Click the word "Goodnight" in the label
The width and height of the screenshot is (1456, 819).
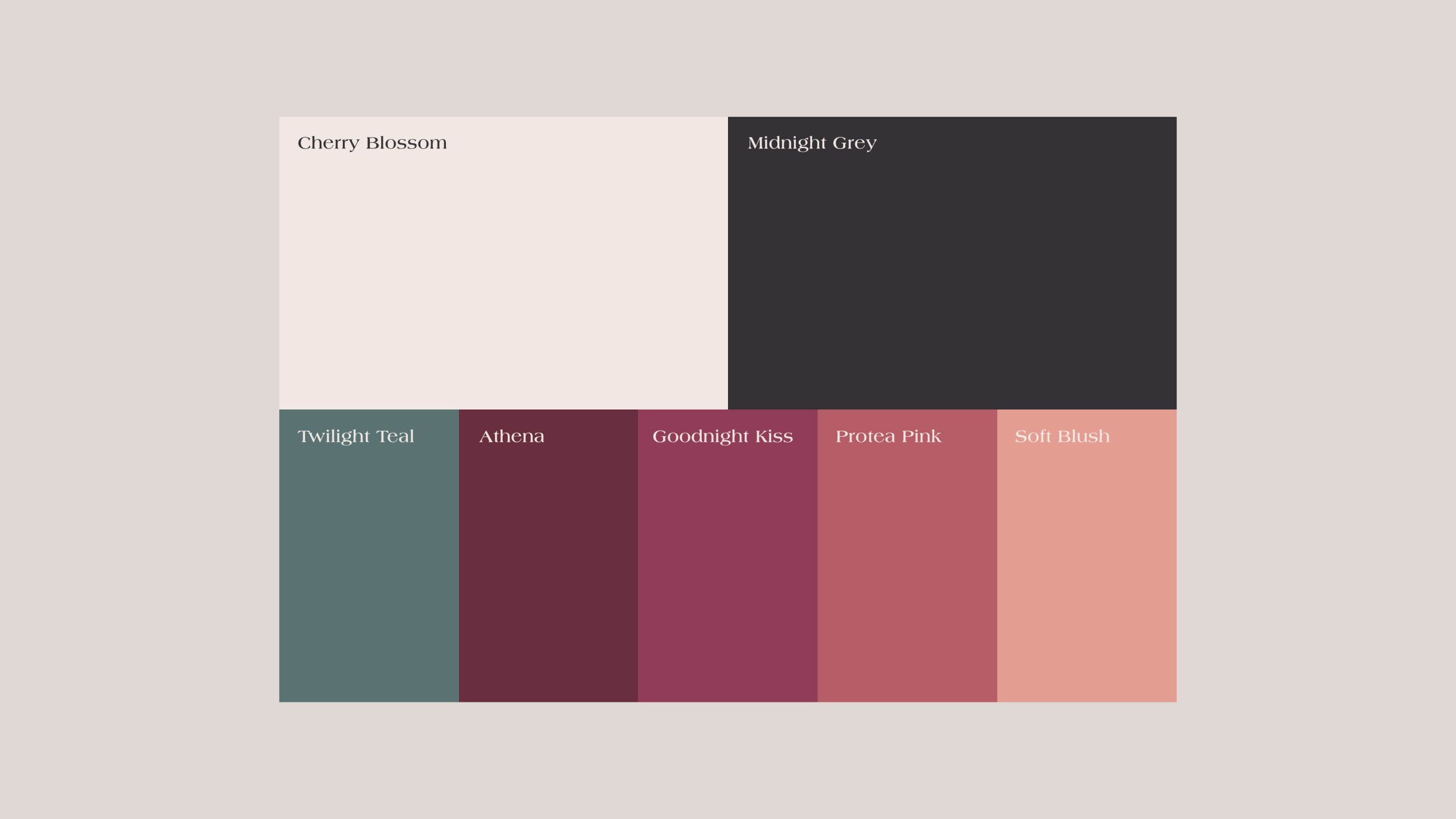click(x=700, y=436)
